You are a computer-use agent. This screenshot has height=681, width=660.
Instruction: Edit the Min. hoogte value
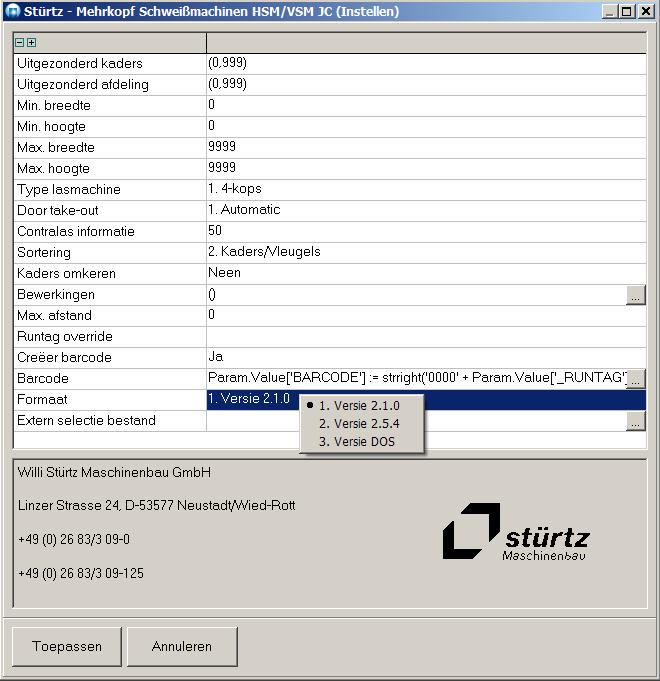click(x=426, y=126)
